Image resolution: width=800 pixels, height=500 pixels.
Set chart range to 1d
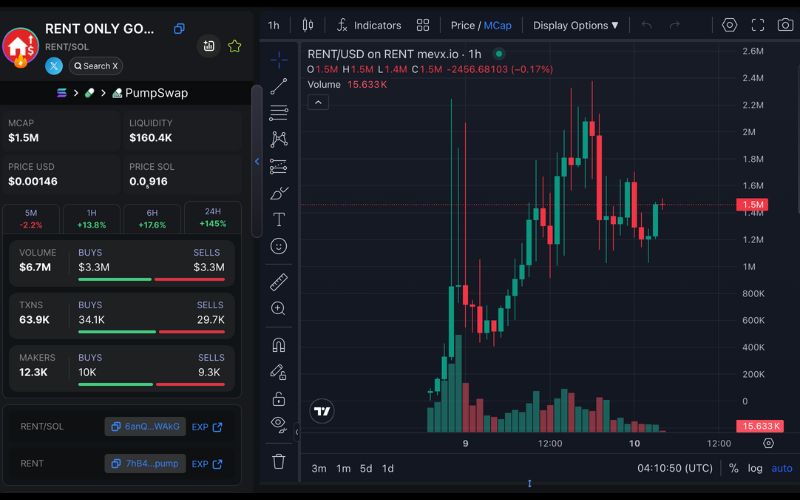tap(388, 468)
